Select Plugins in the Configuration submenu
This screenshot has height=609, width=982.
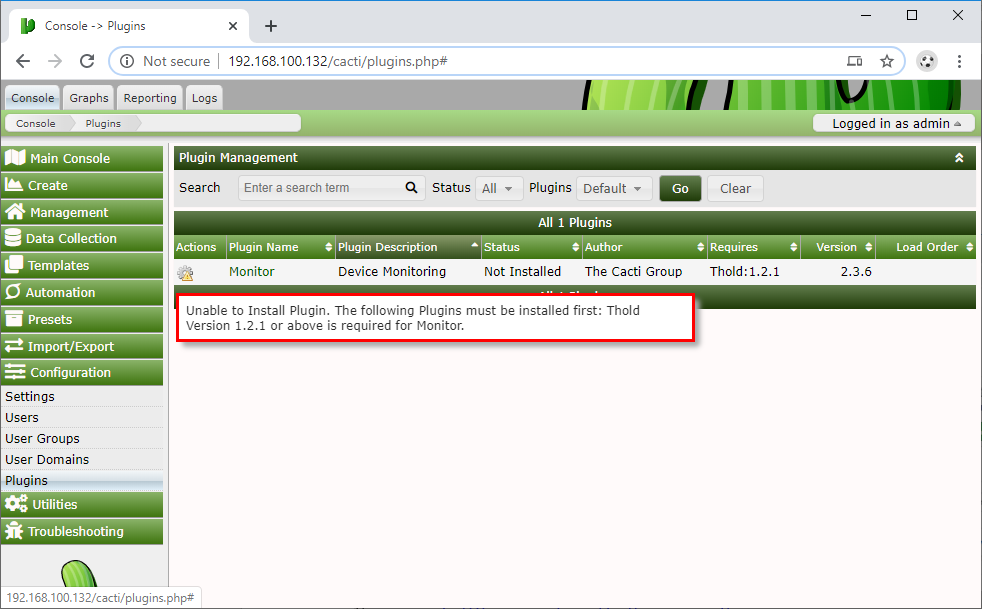[82, 481]
